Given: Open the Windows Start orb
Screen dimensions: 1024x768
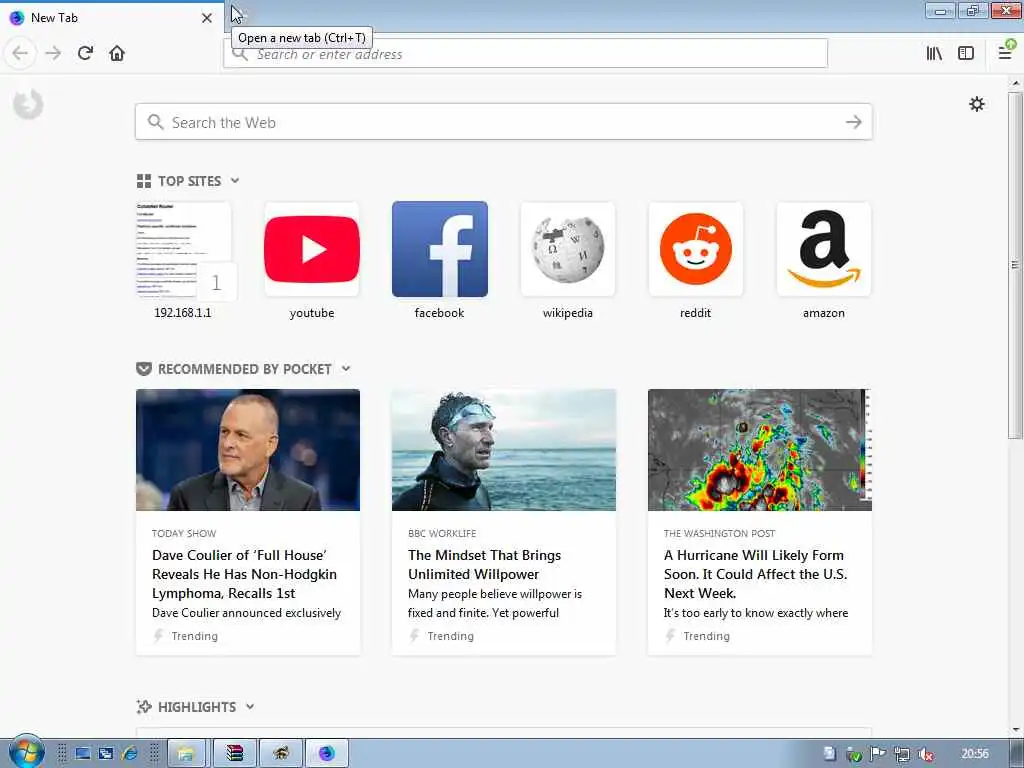Looking at the screenshot, I should point(26,753).
